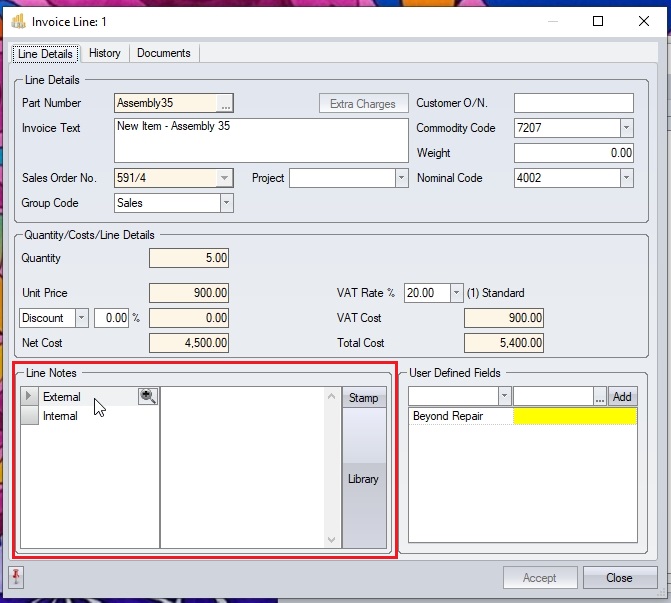
Task: Open the Discount type dropdown
Action: (x=82, y=318)
